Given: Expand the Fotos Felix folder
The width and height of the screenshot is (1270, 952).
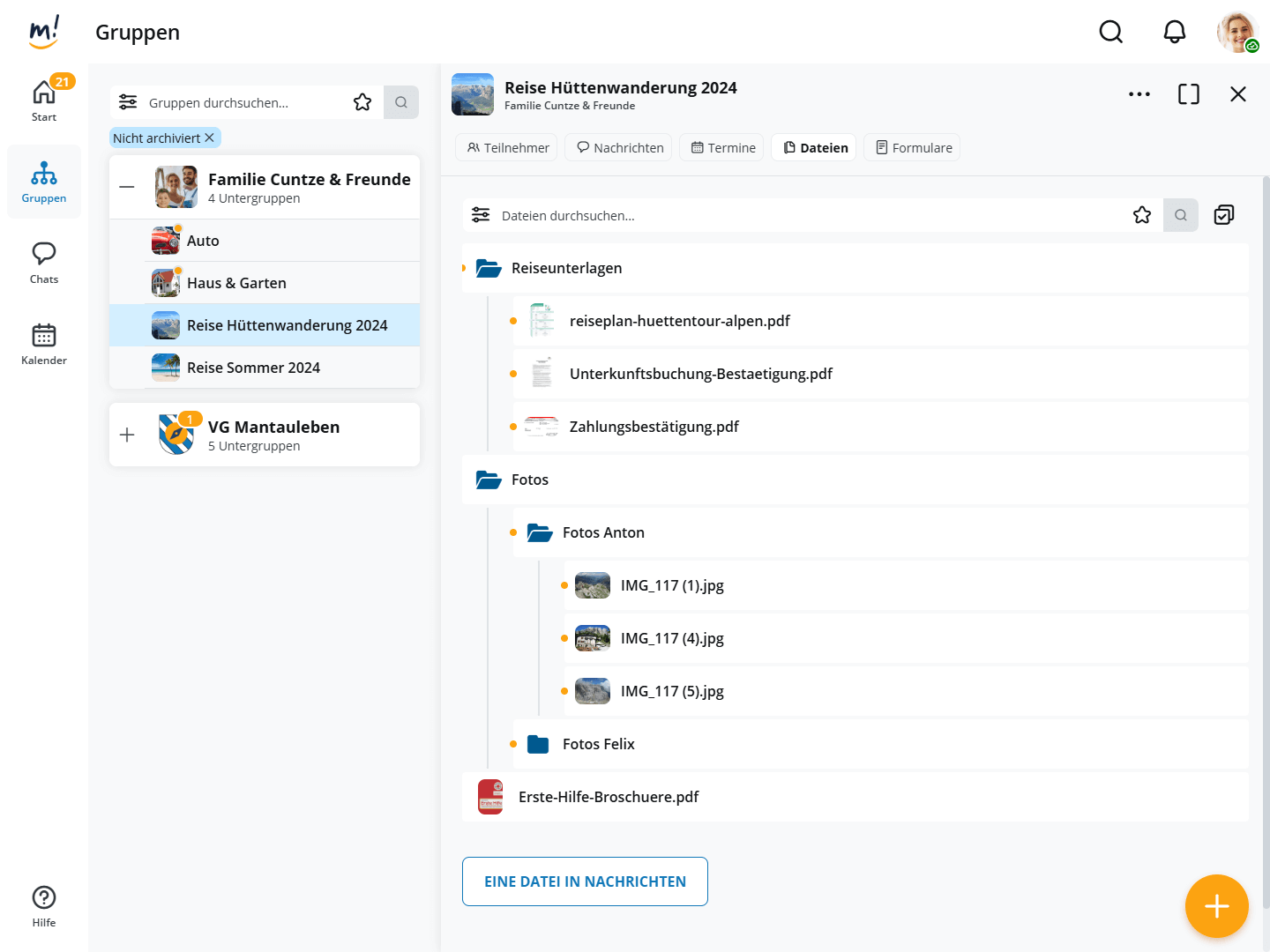Looking at the screenshot, I should tap(598, 744).
